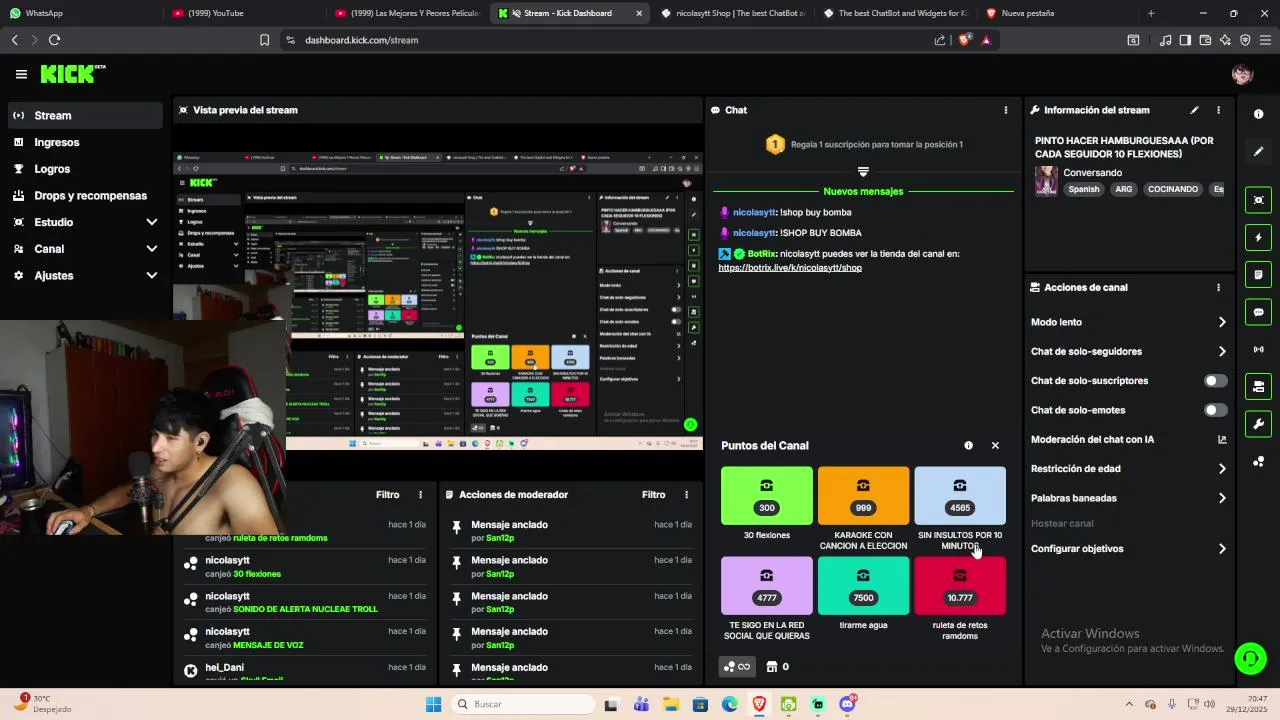
Task: Switch to Nueva pestaña browser tab
Action: click(1058, 13)
